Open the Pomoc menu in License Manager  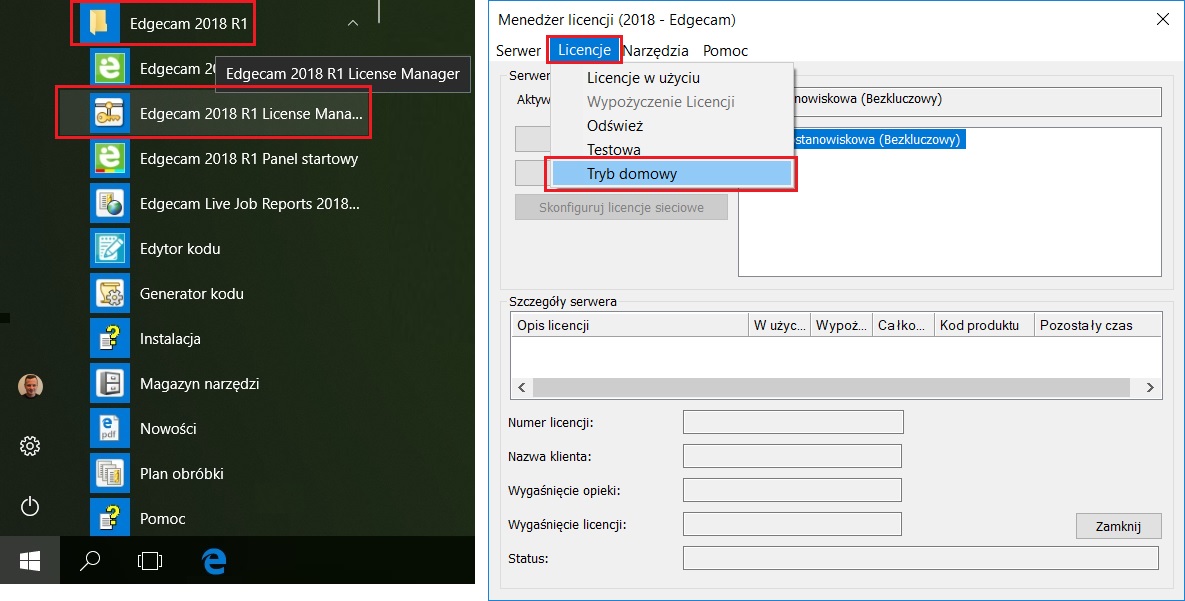click(726, 51)
